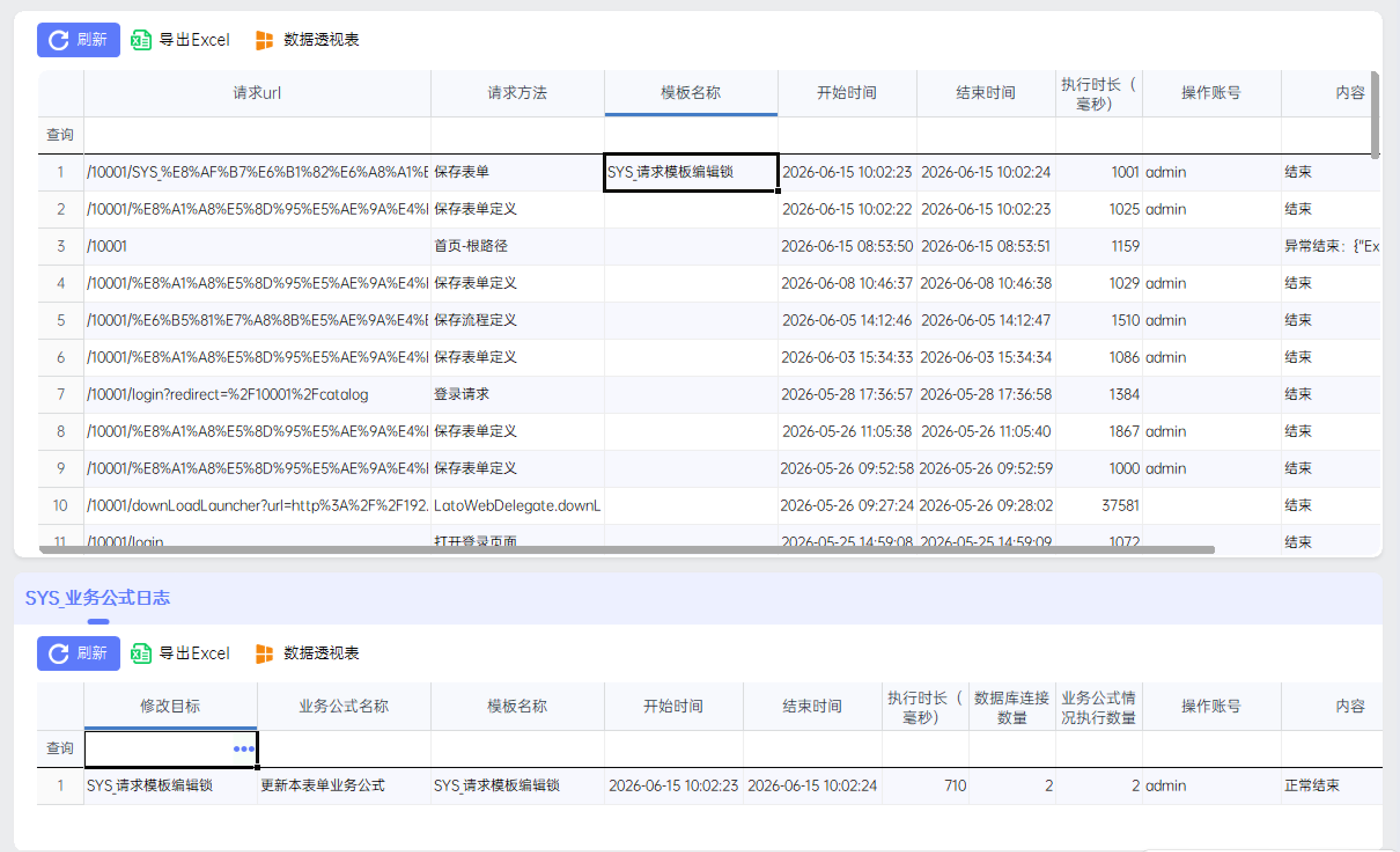The width and height of the screenshot is (1400, 852).
Task: Select the 保存流程定义 cell
Action: [518, 321]
